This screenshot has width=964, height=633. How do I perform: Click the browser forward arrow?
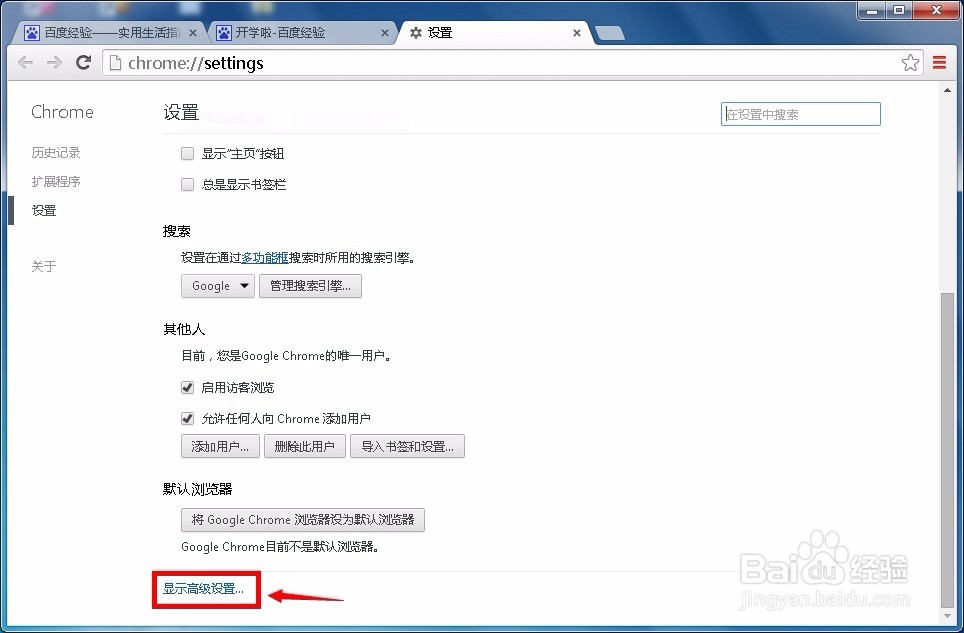coord(54,63)
